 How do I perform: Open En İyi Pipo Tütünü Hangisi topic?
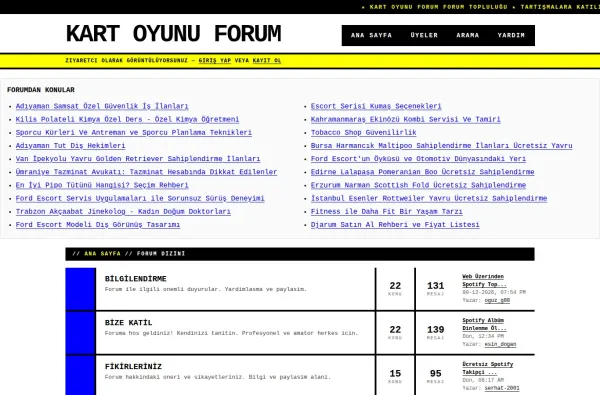pos(102,185)
